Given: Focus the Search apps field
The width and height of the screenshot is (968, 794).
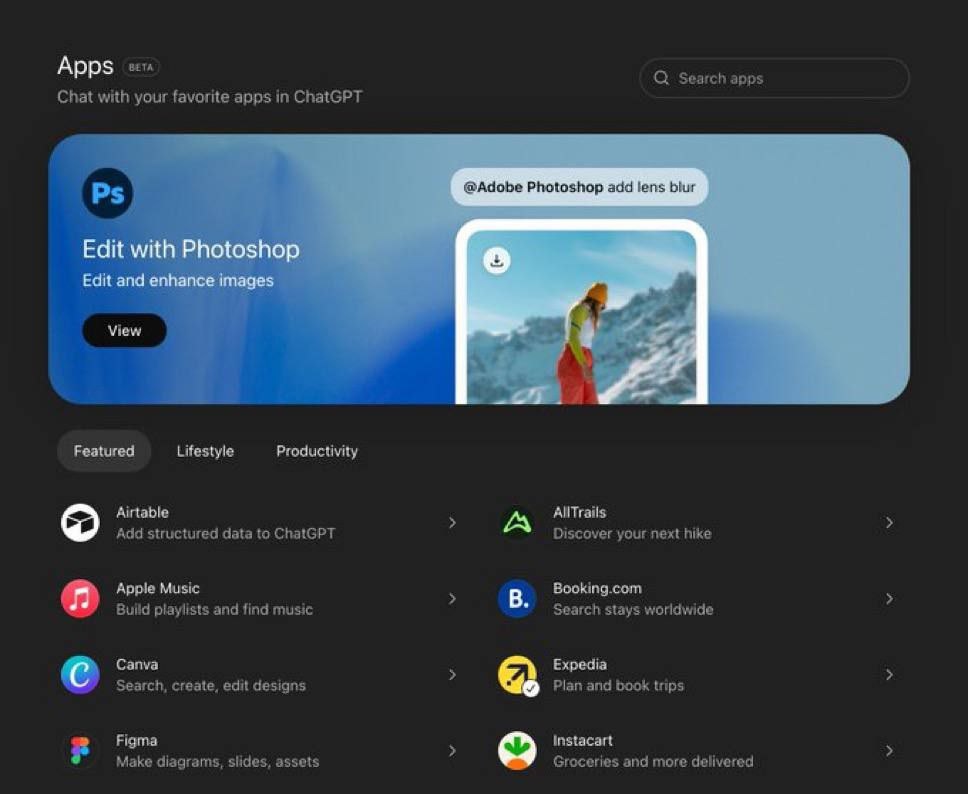Looking at the screenshot, I should (x=774, y=78).
